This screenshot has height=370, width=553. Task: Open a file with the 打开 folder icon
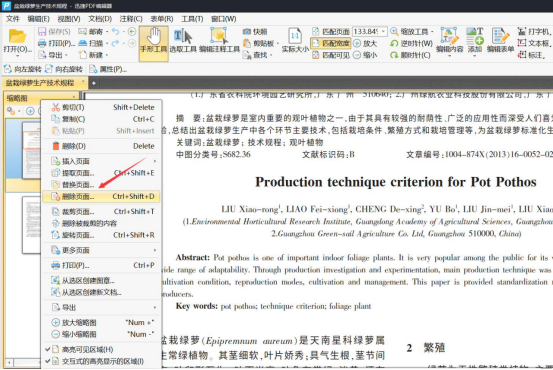[x=17, y=37]
